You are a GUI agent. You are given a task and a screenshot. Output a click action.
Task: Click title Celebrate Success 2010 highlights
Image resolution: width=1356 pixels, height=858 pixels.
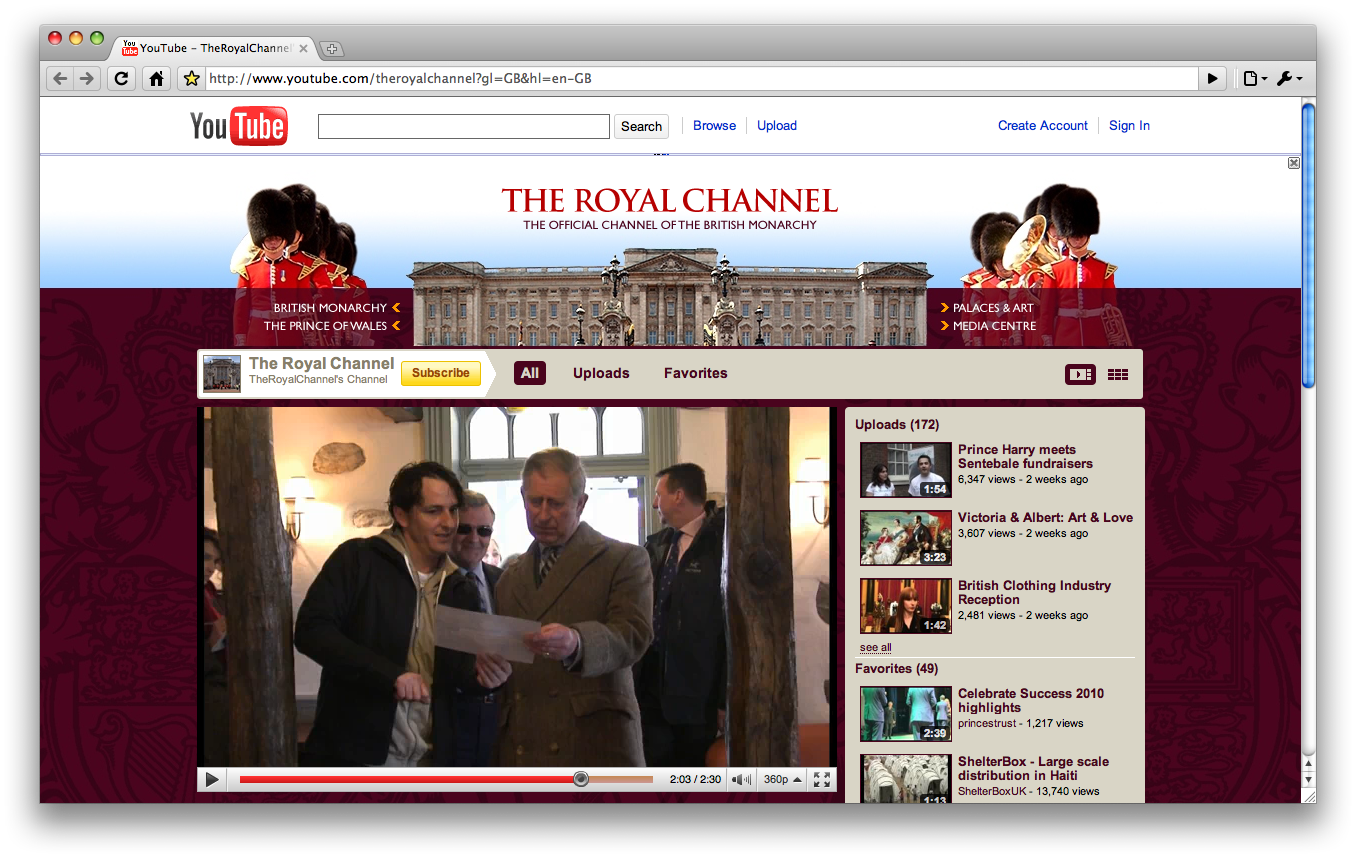pos(1031,701)
